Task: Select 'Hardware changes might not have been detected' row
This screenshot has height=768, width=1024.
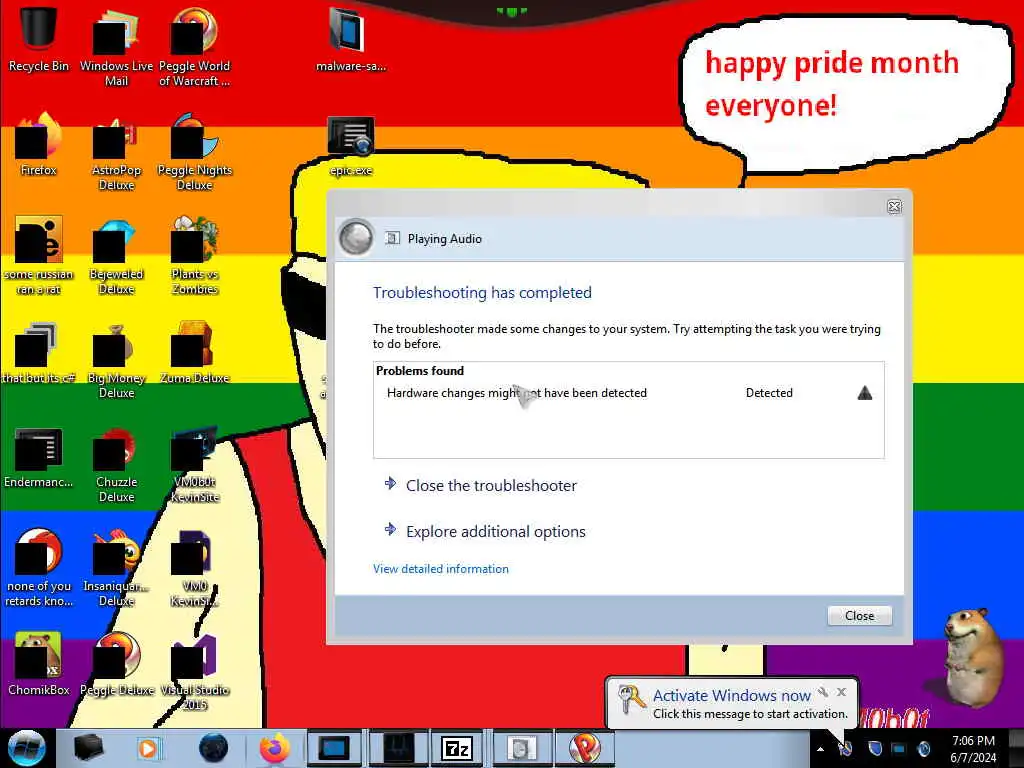Action: 628,393
